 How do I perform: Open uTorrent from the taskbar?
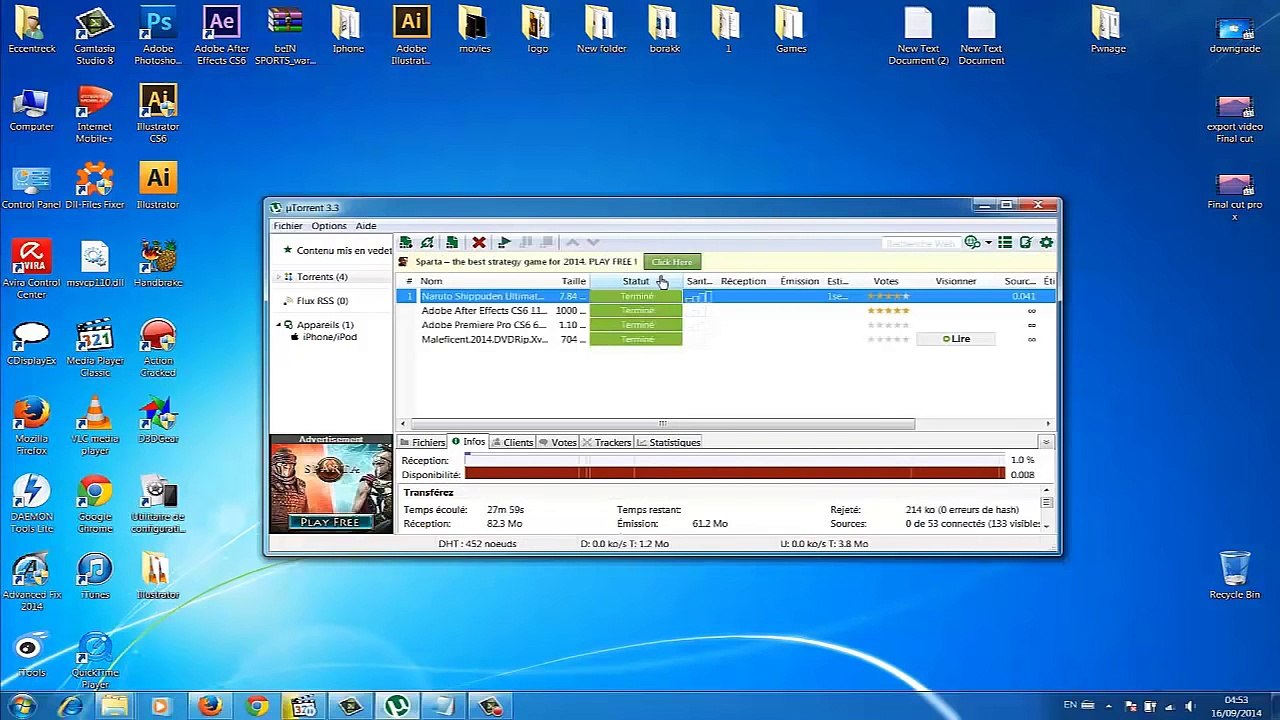click(x=397, y=706)
